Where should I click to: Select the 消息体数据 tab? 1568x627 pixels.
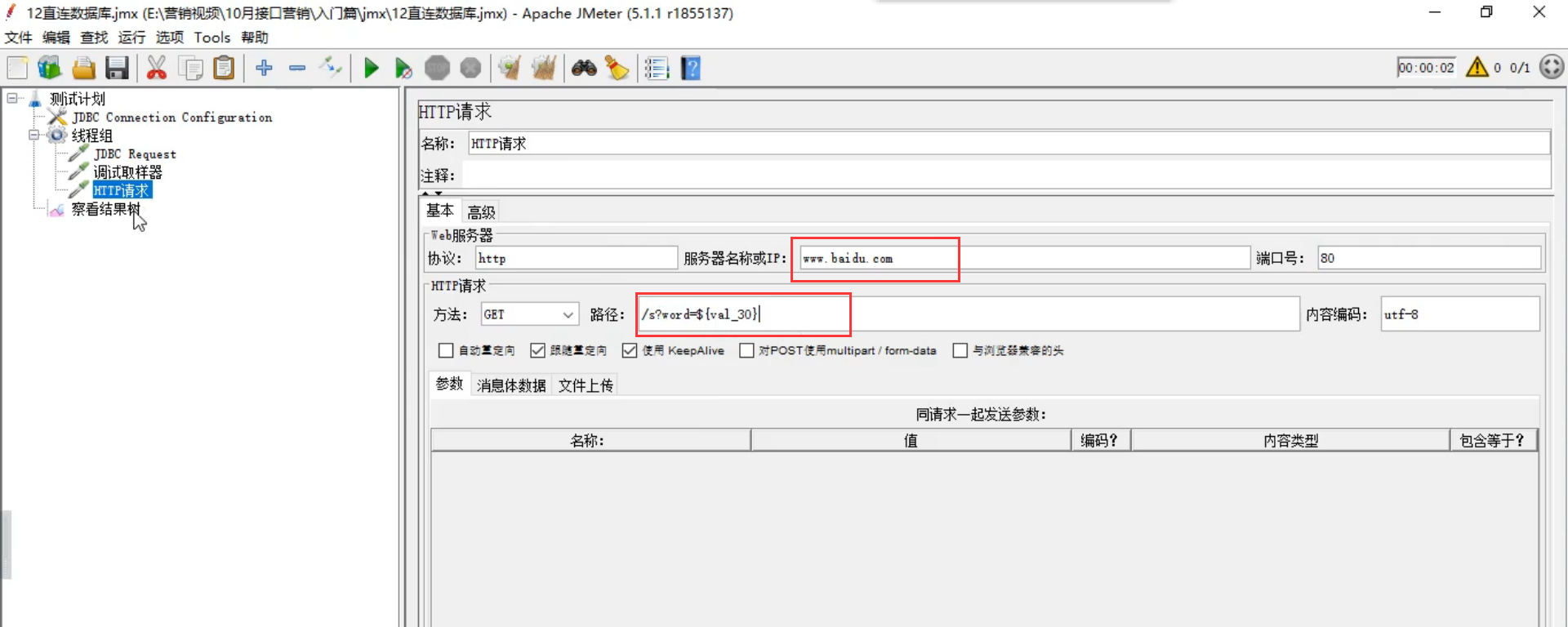tap(511, 385)
